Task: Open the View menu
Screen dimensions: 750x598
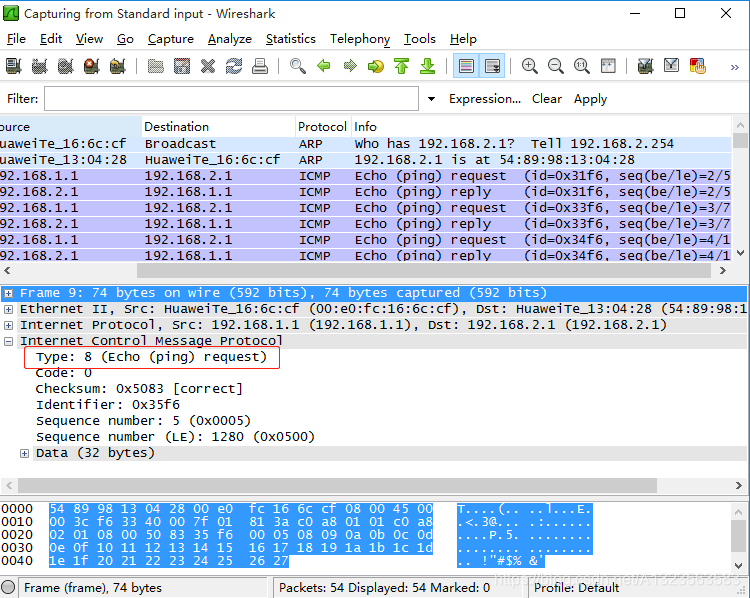Action: pyautogui.click(x=89, y=39)
